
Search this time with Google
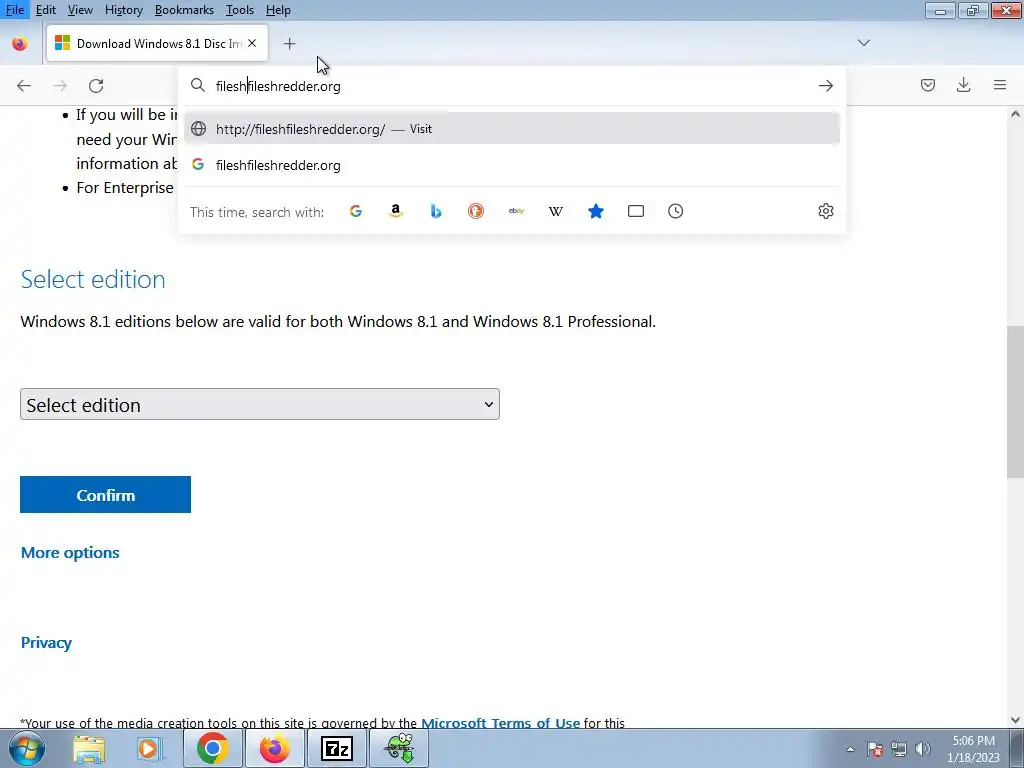356,211
